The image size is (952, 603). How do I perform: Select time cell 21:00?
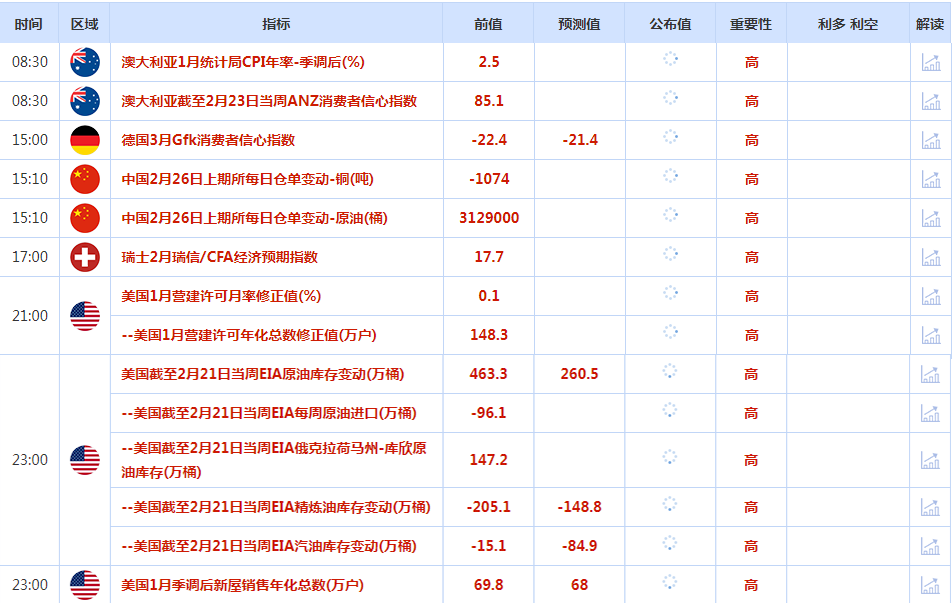coord(30,316)
